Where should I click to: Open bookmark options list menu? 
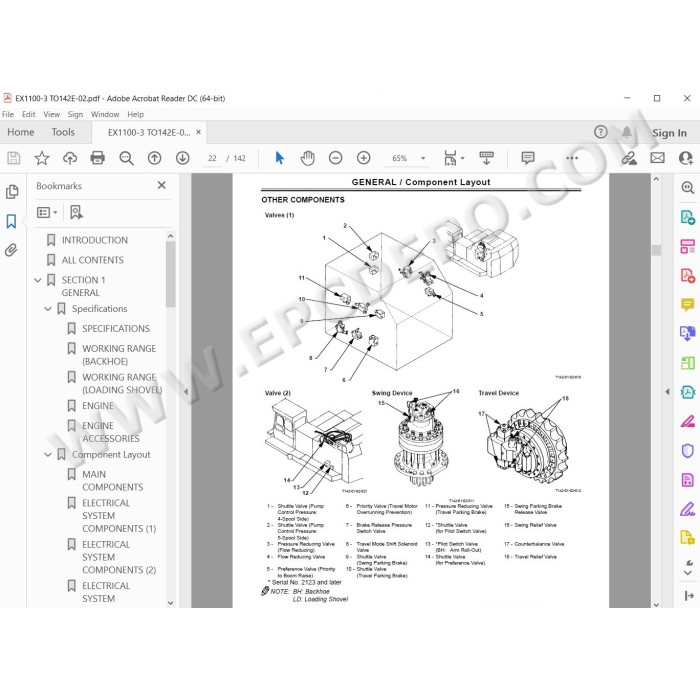(47, 212)
